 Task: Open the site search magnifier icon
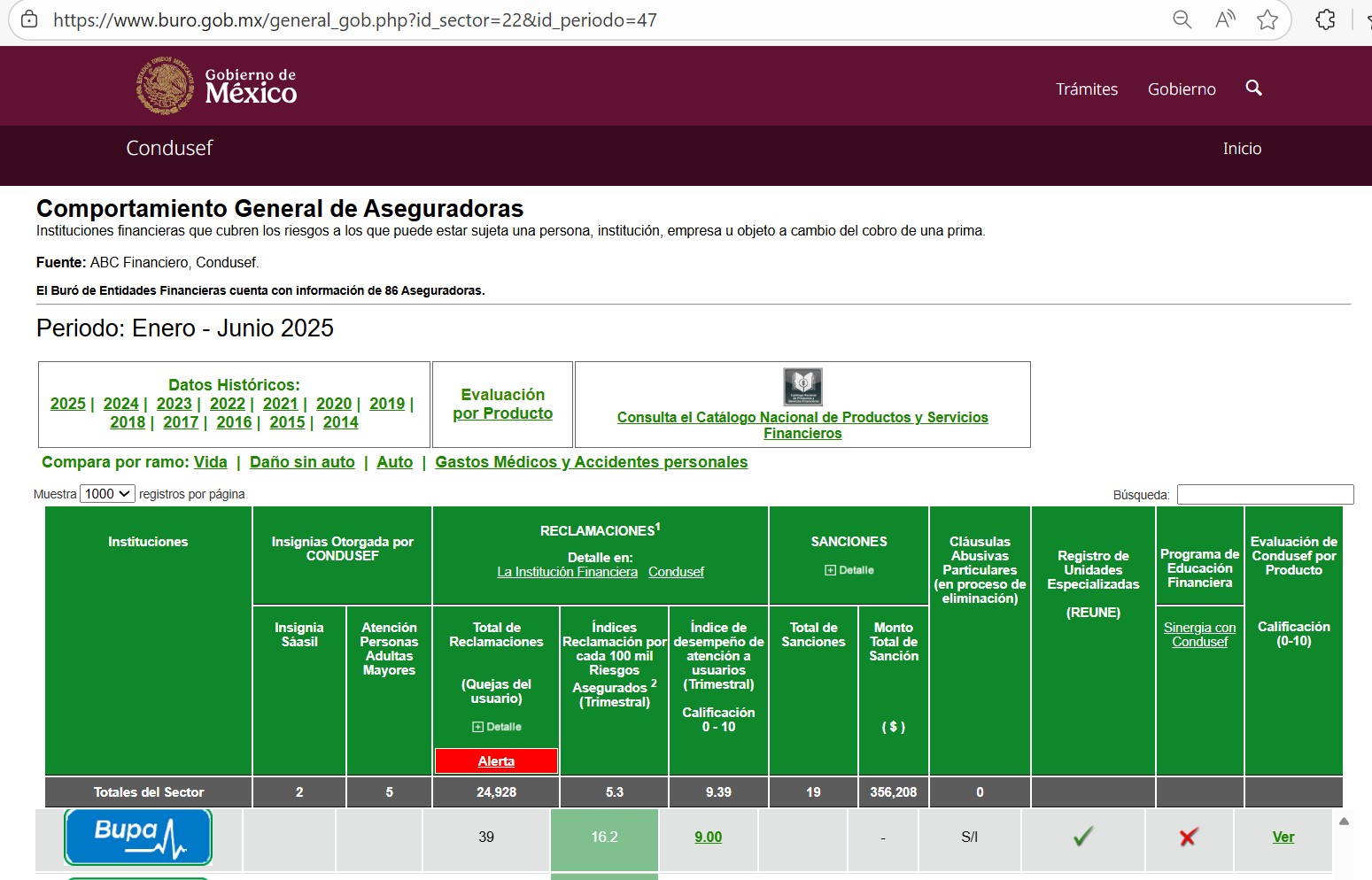(1253, 88)
